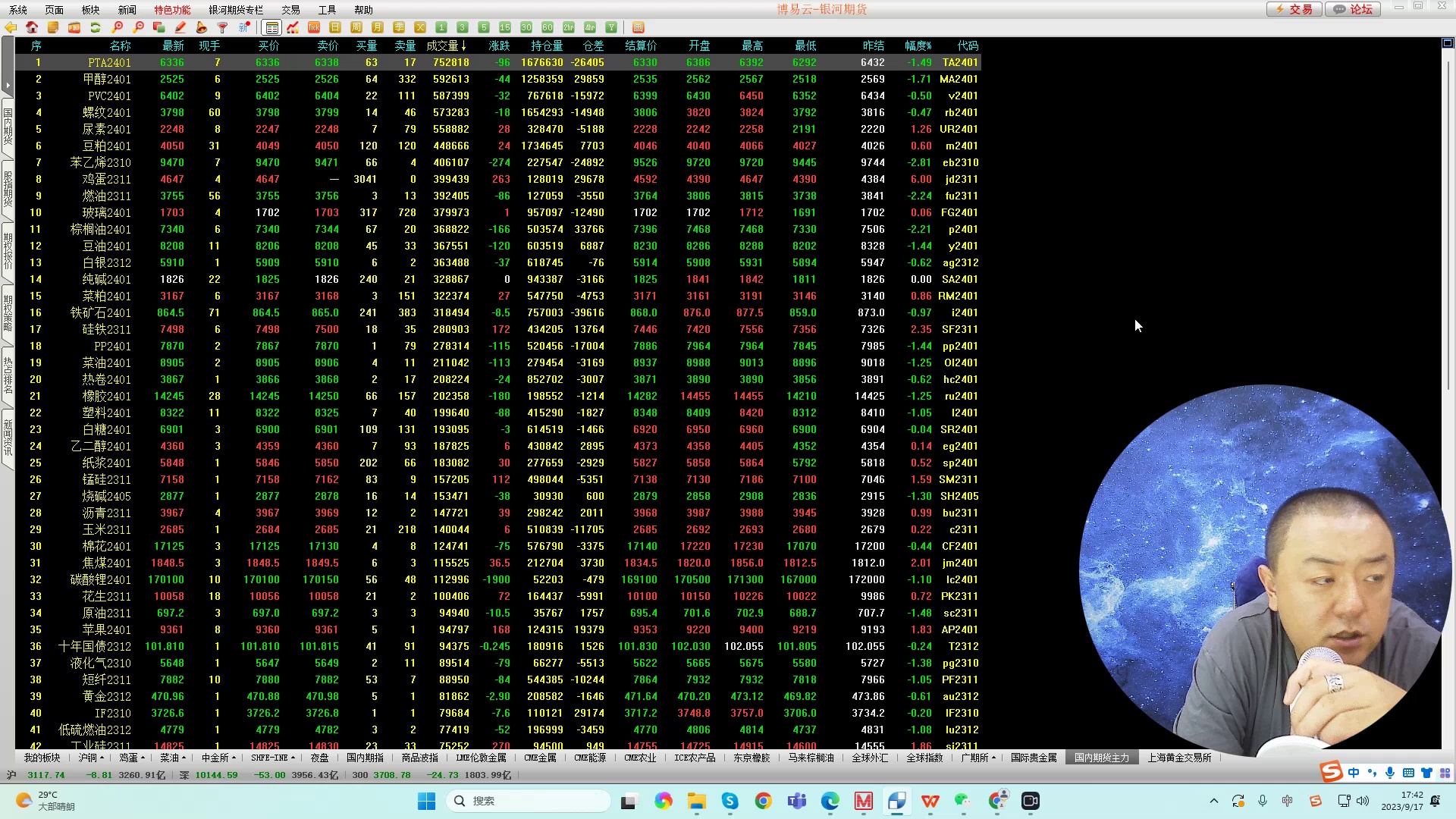Click the 论坛 button
Screen dimensions: 1456x819
click(1354, 9)
